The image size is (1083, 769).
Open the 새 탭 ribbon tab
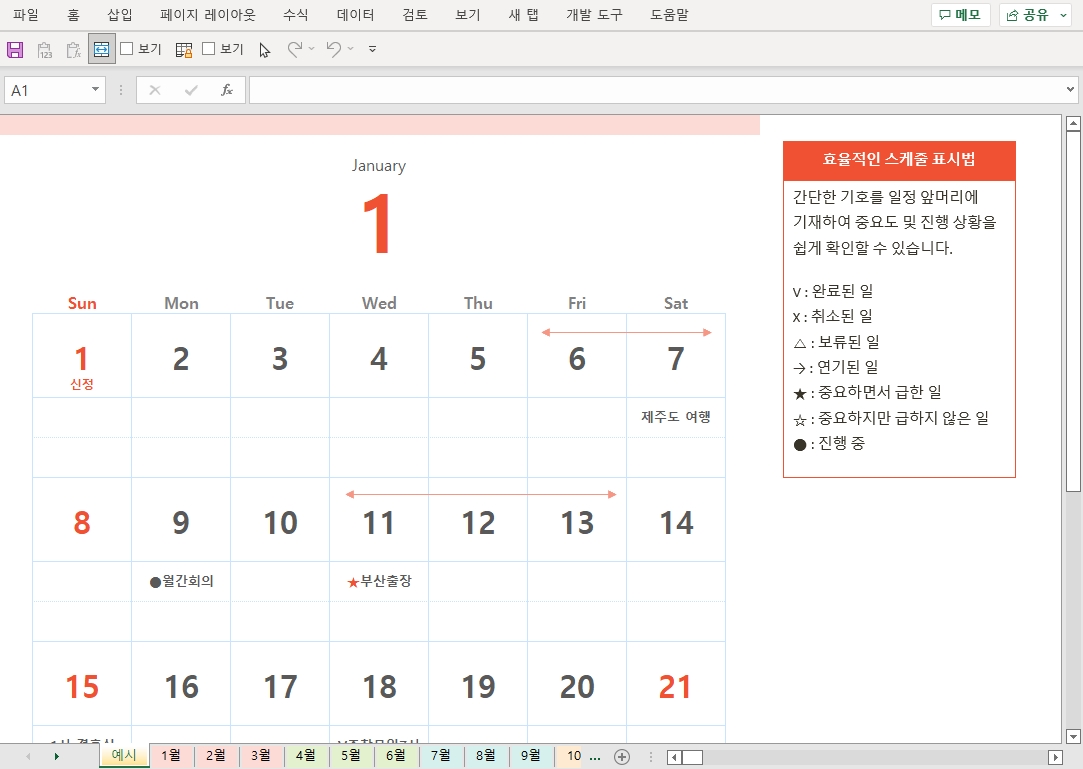(x=523, y=15)
